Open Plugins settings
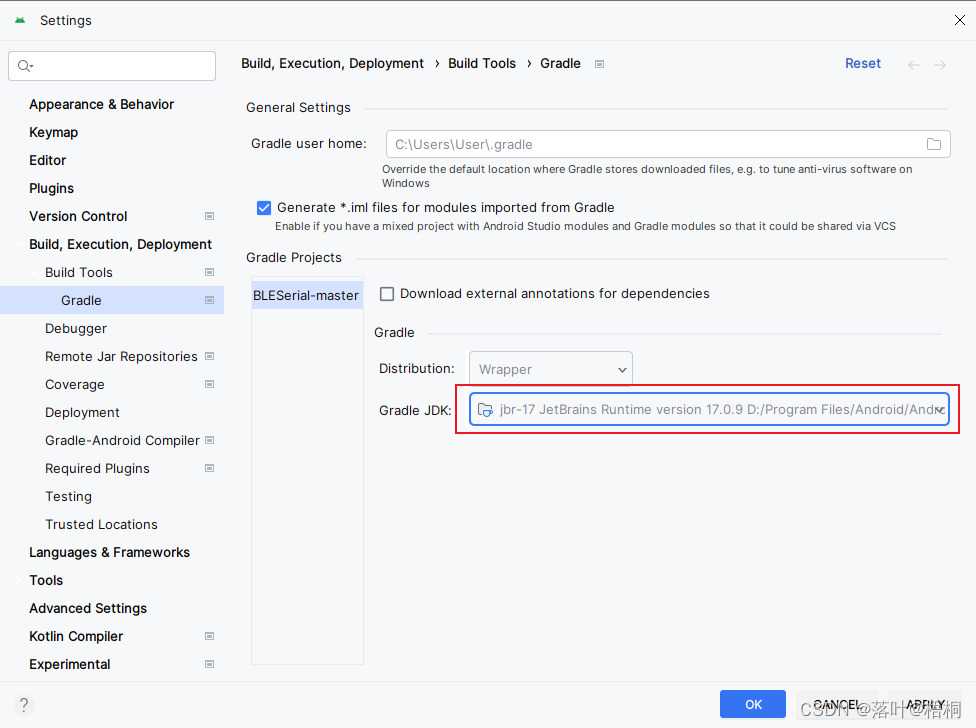Viewport: 976px width, 728px height. coord(51,189)
